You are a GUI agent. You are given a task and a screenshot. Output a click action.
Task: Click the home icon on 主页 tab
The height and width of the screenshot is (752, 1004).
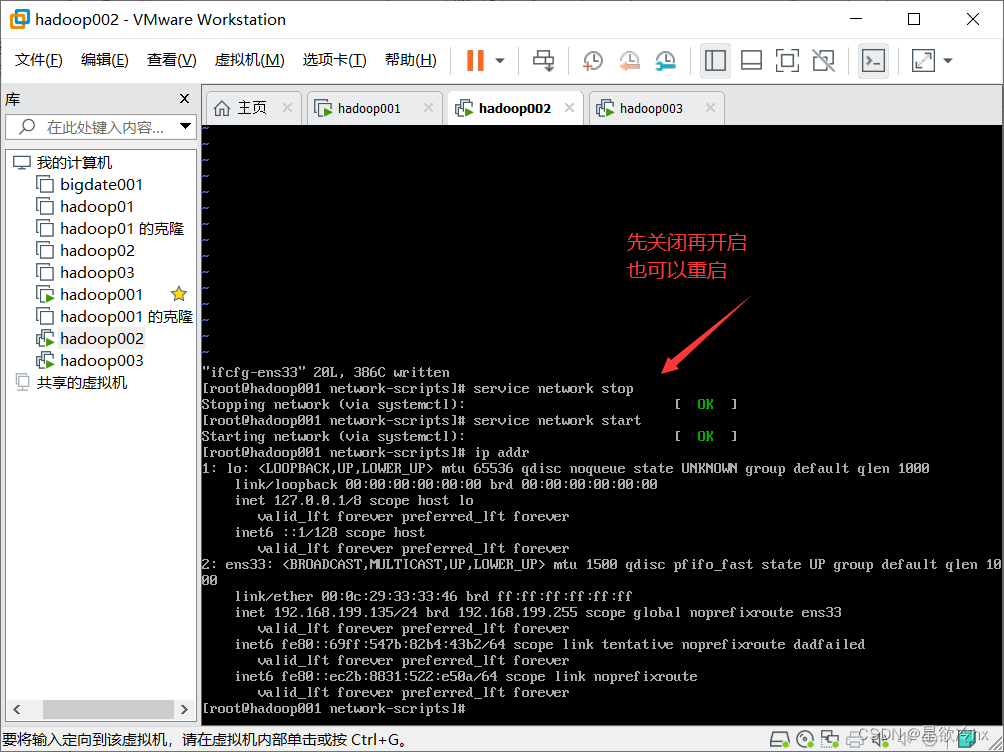(x=222, y=108)
